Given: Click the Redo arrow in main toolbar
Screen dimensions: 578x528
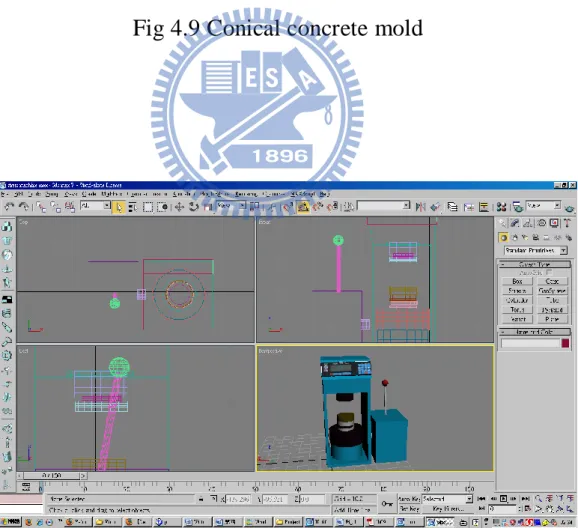Looking at the screenshot, I should point(24,207).
